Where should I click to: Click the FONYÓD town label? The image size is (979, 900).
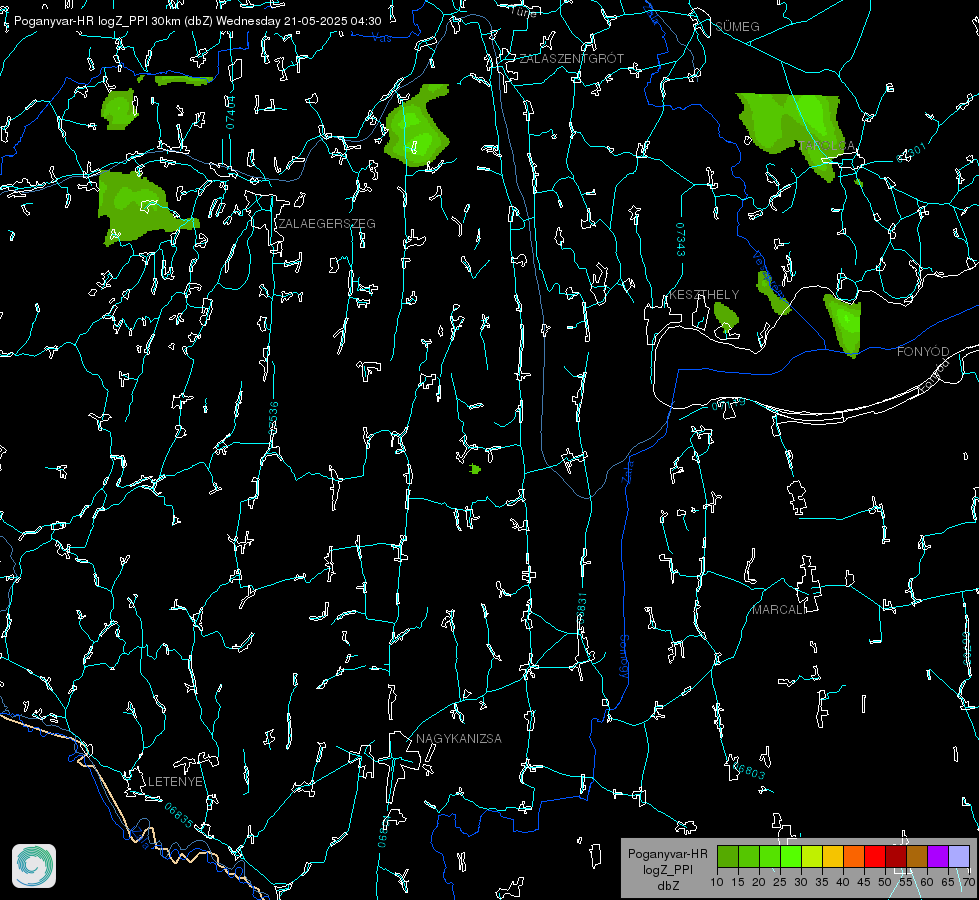[x=923, y=352]
